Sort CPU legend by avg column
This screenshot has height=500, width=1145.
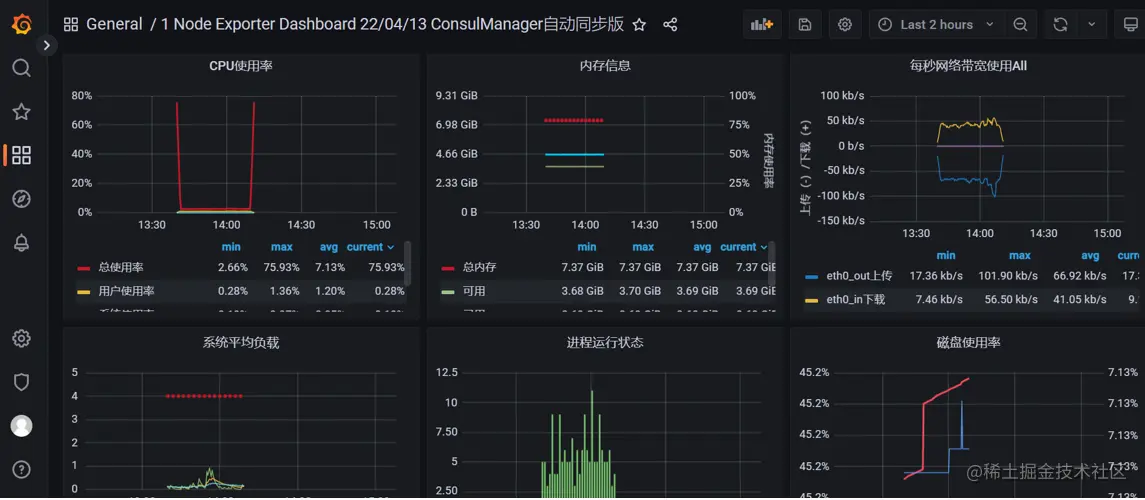[x=328, y=247]
